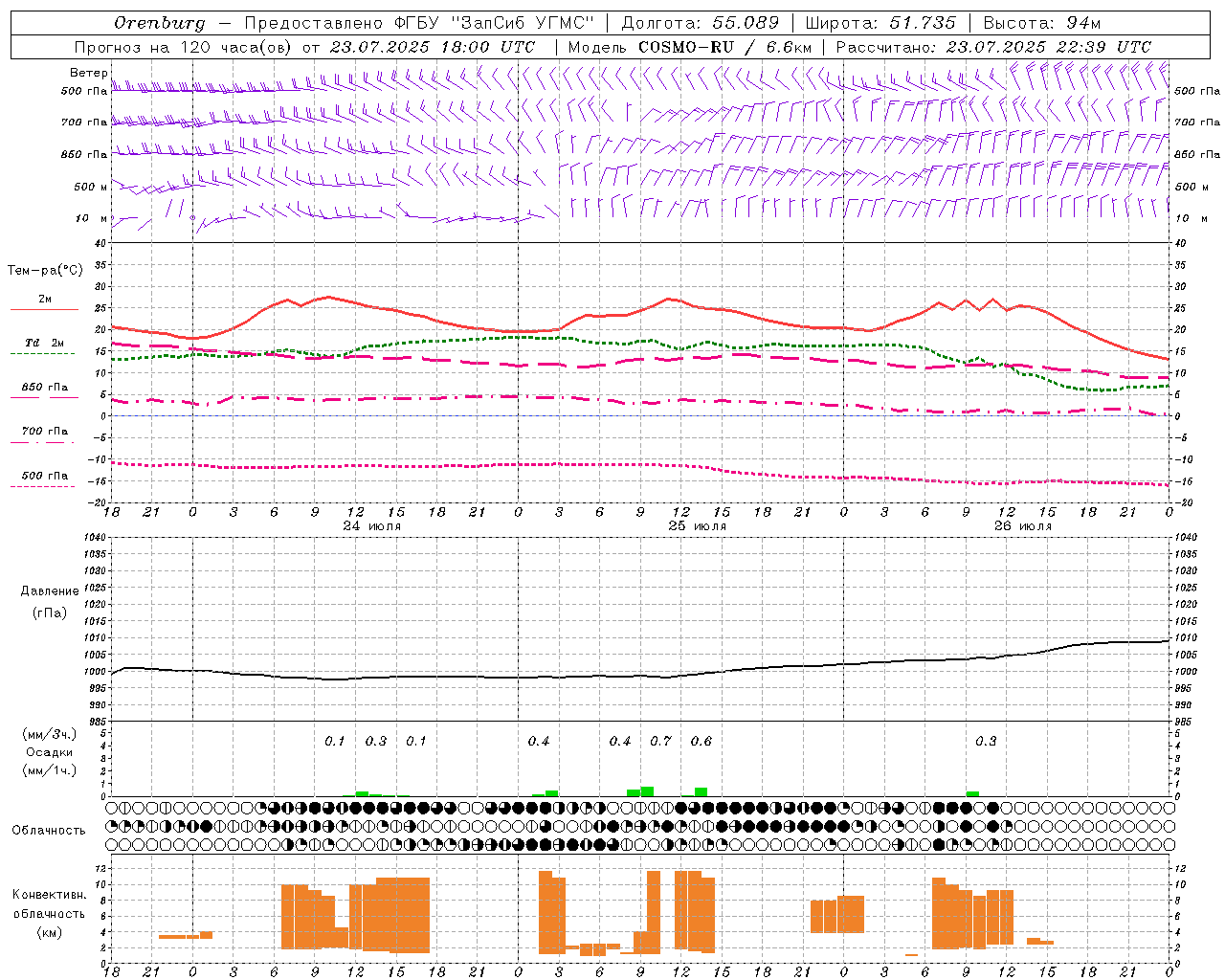Screen dimensions: 1225x980
Task: Click the dash-dot line sample under 700 гПа legend
Action: click(42, 442)
